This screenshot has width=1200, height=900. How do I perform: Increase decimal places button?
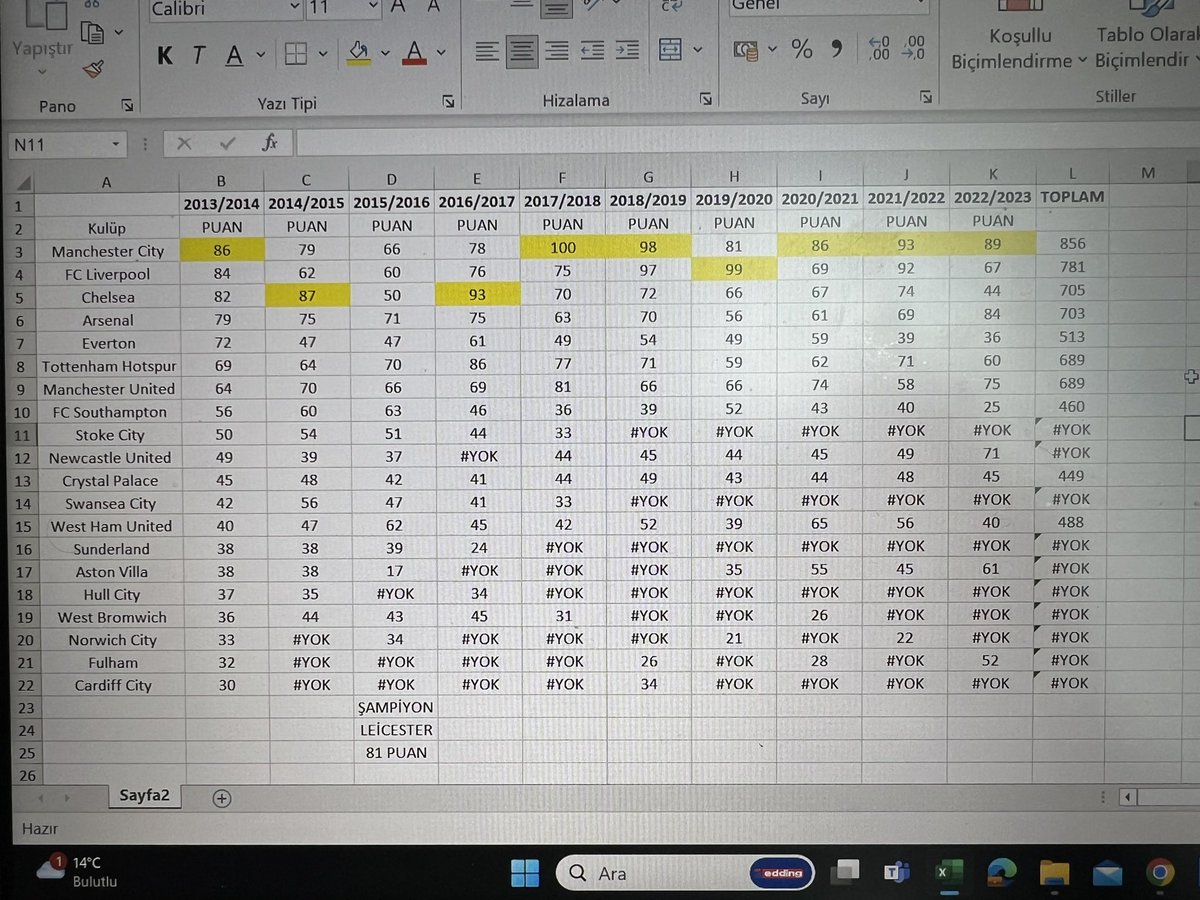(x=879, y=48)
